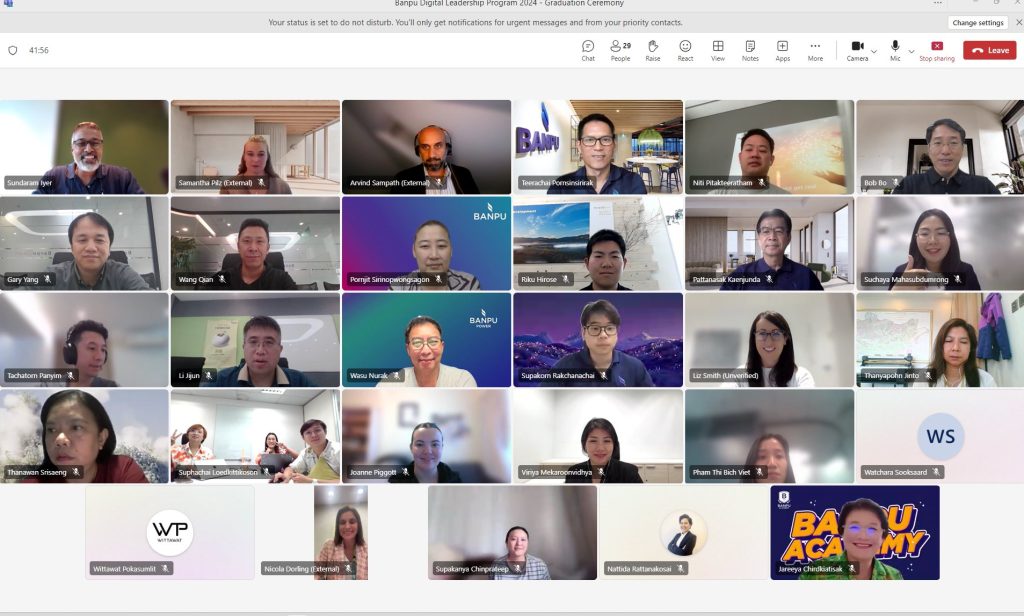This screenshot has height=616, width=1024.
Task: Toggle the Camera on or off
Action: point(857,50)
